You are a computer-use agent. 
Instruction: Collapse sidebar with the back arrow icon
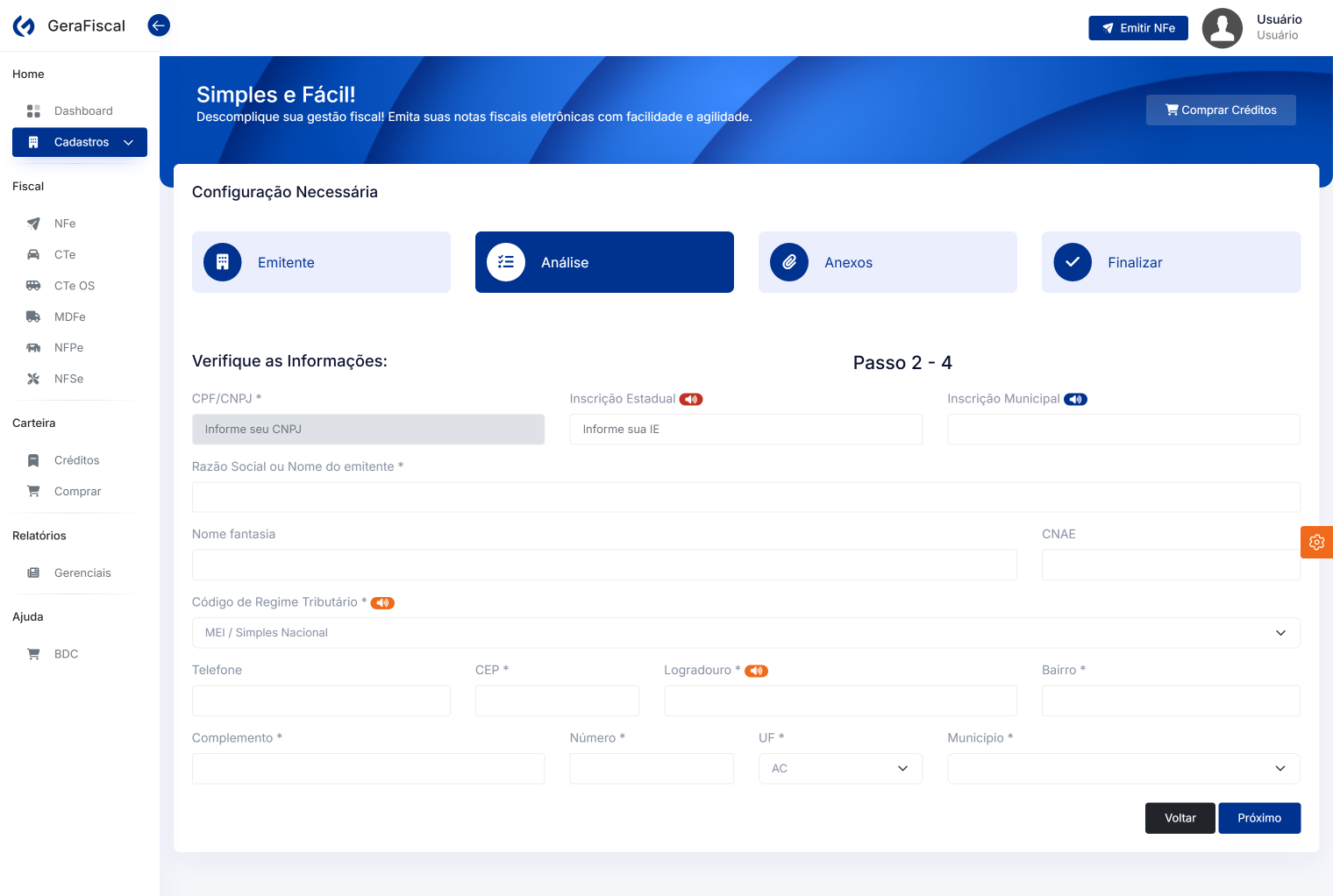click(x=159, y=25)
